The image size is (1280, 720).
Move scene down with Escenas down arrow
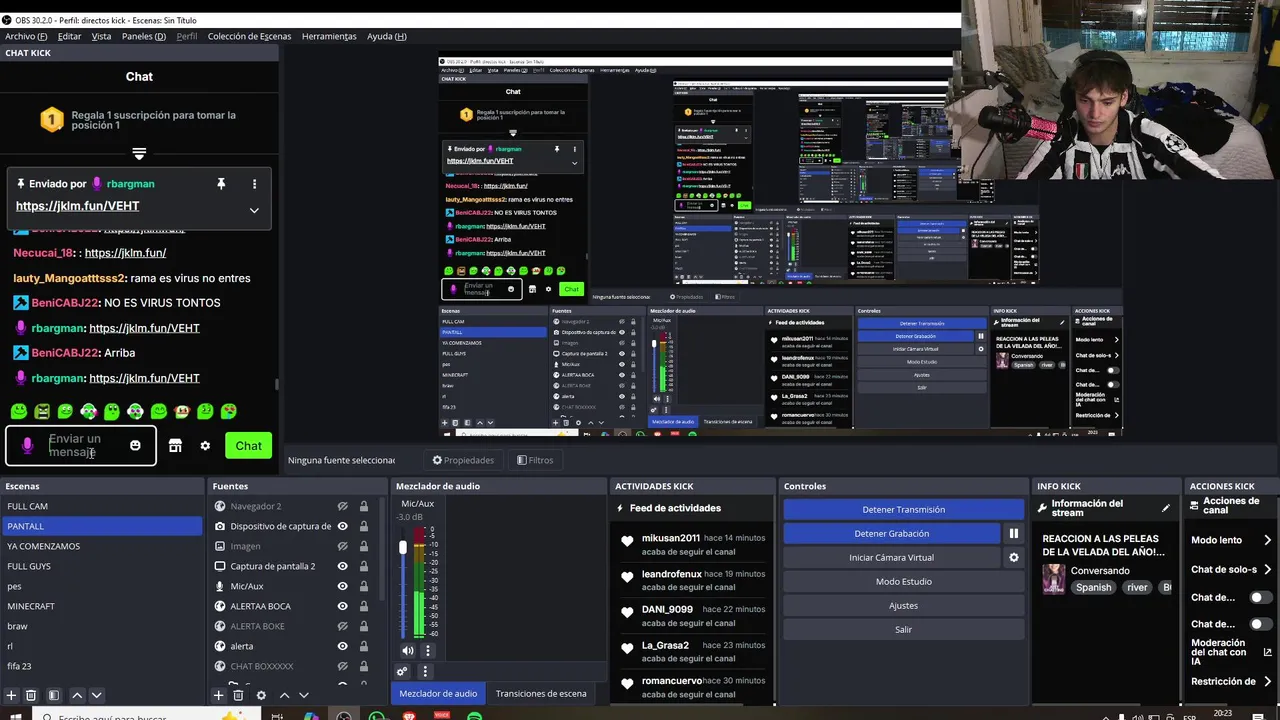click(96, 695)
